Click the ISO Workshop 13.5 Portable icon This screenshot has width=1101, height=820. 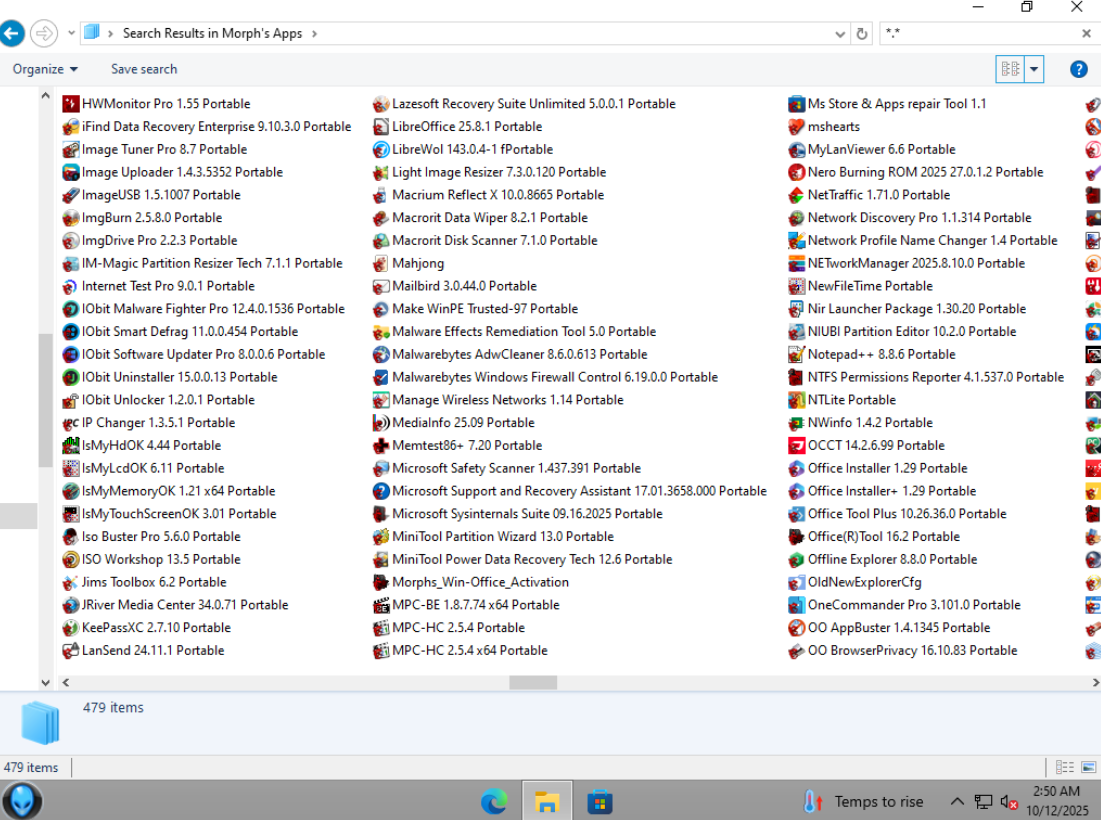click(70, 560)
